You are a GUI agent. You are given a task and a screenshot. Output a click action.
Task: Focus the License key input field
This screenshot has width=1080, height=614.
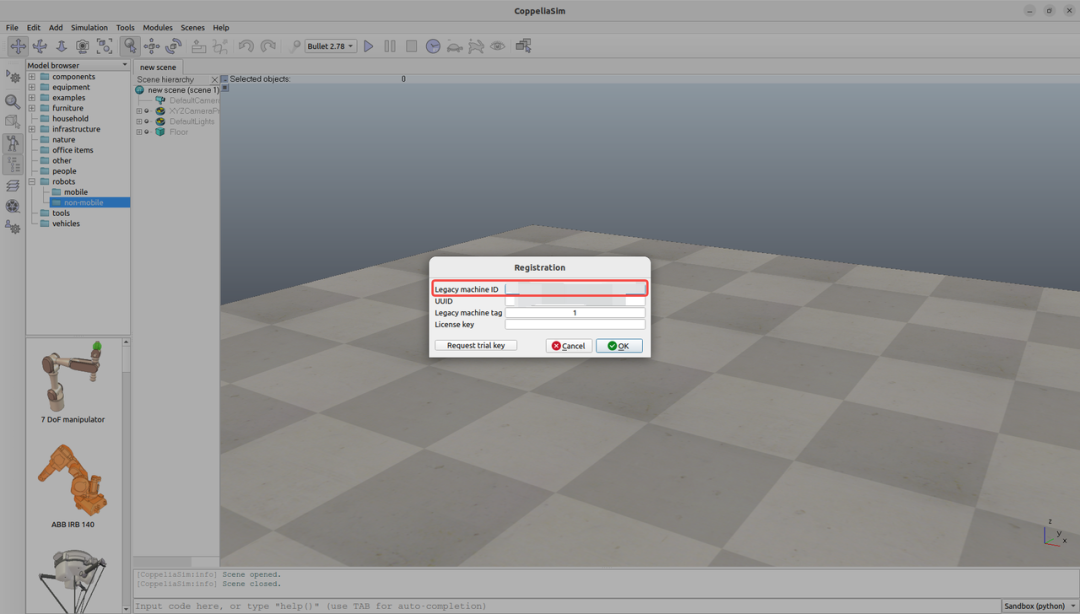tap(575, 325)
